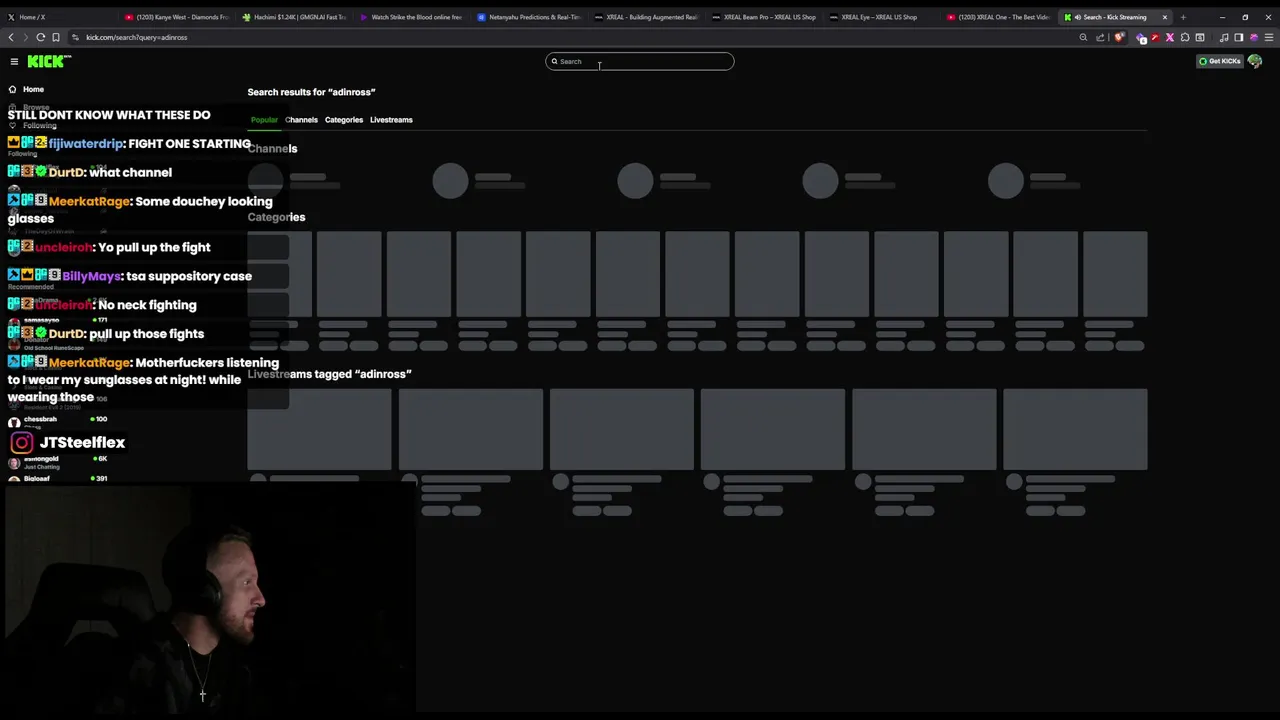The image size is (1280, 720).
Task: Open the Brave Shields lion icon
Action: pos(1118,38)
